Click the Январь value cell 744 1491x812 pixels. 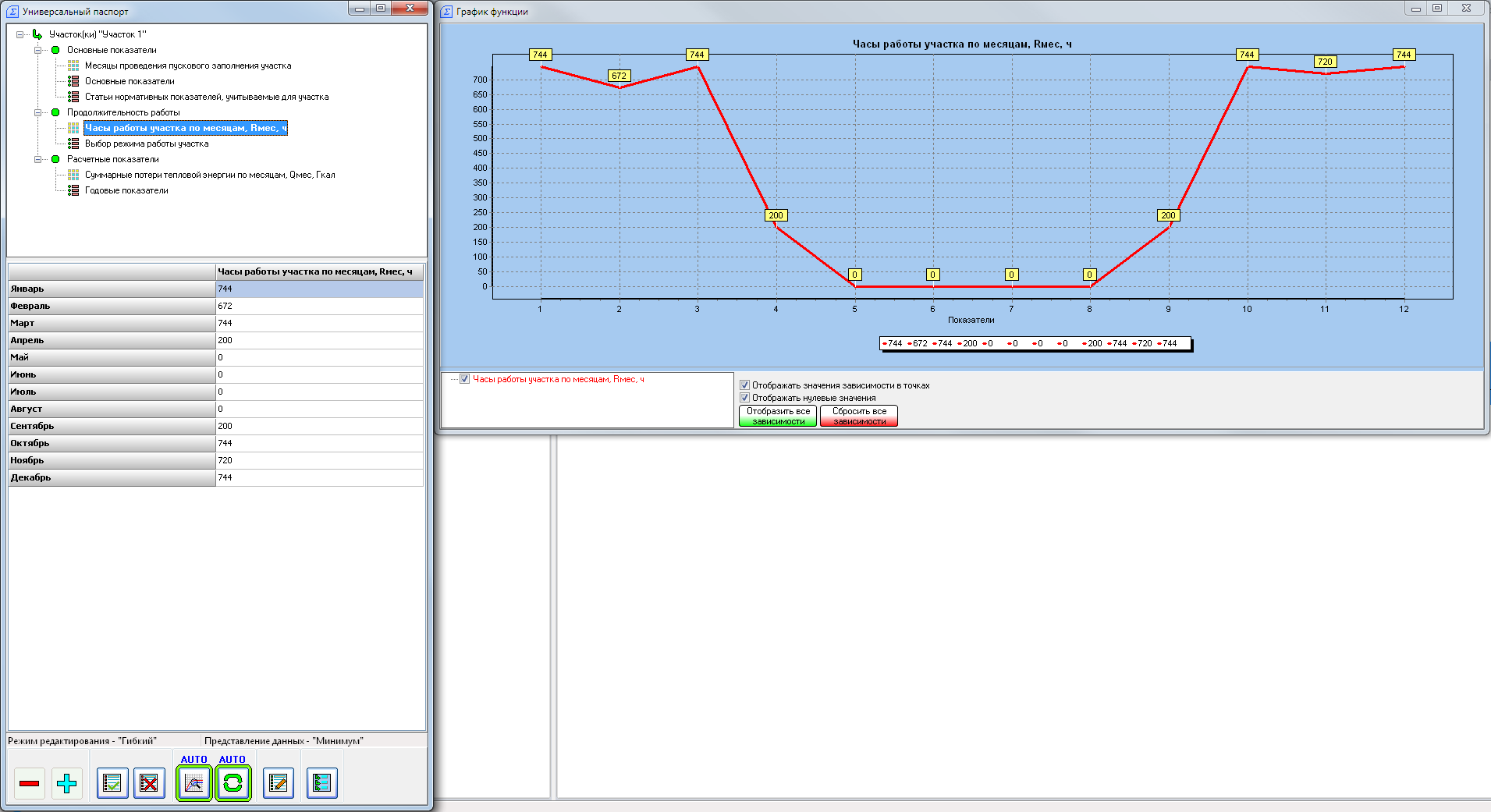319,289
